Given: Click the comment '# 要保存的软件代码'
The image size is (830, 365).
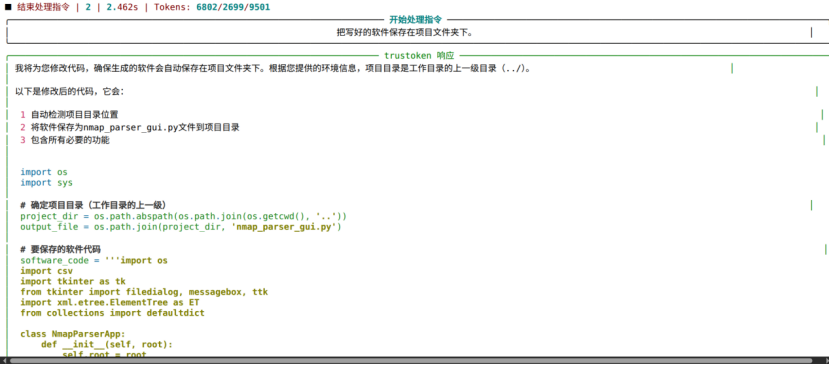Looking at the screenshot, I should 60,249.
